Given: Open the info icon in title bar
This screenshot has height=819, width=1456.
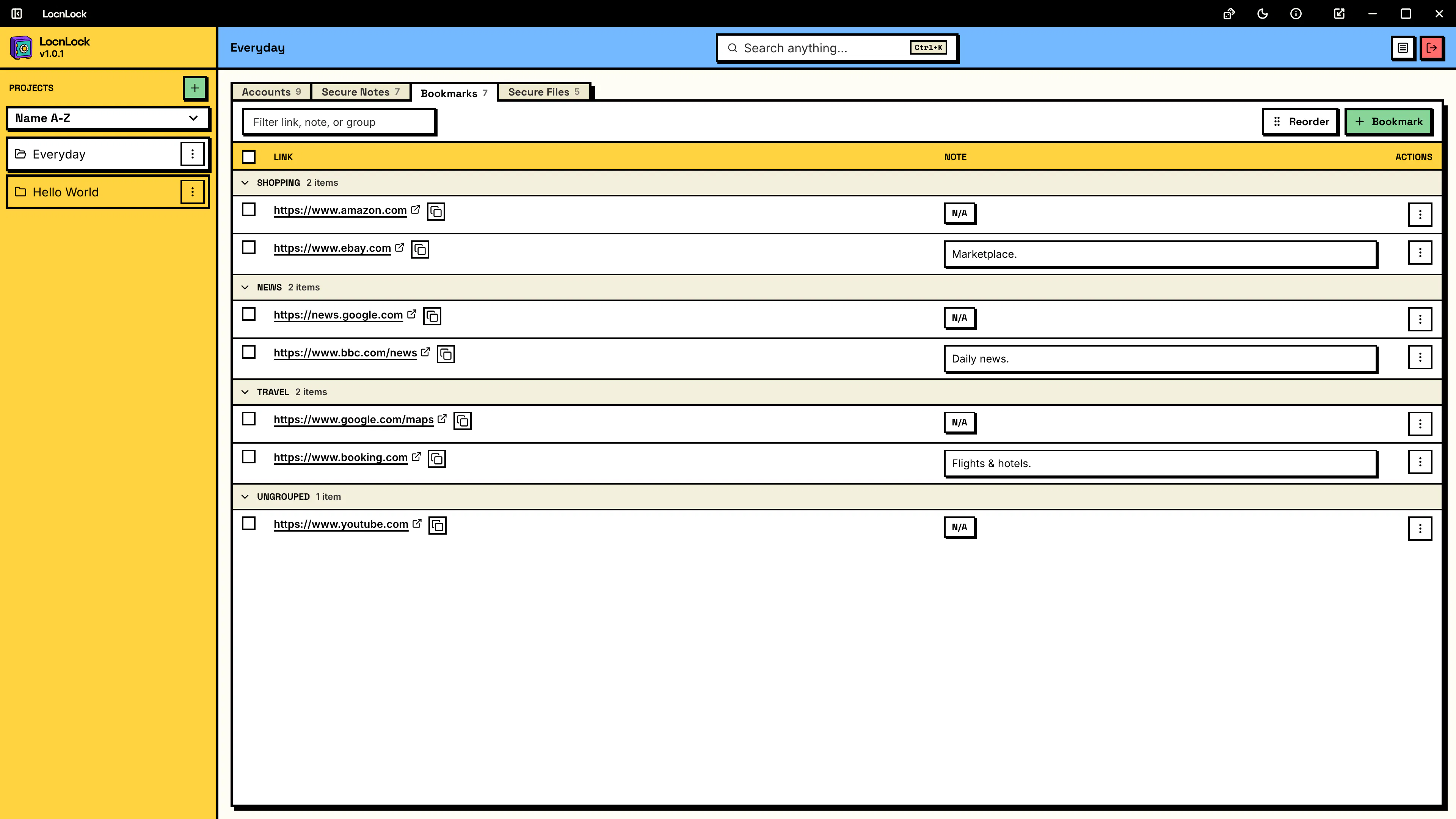Looking at the screenshot, I should (x=1296, y=14).
